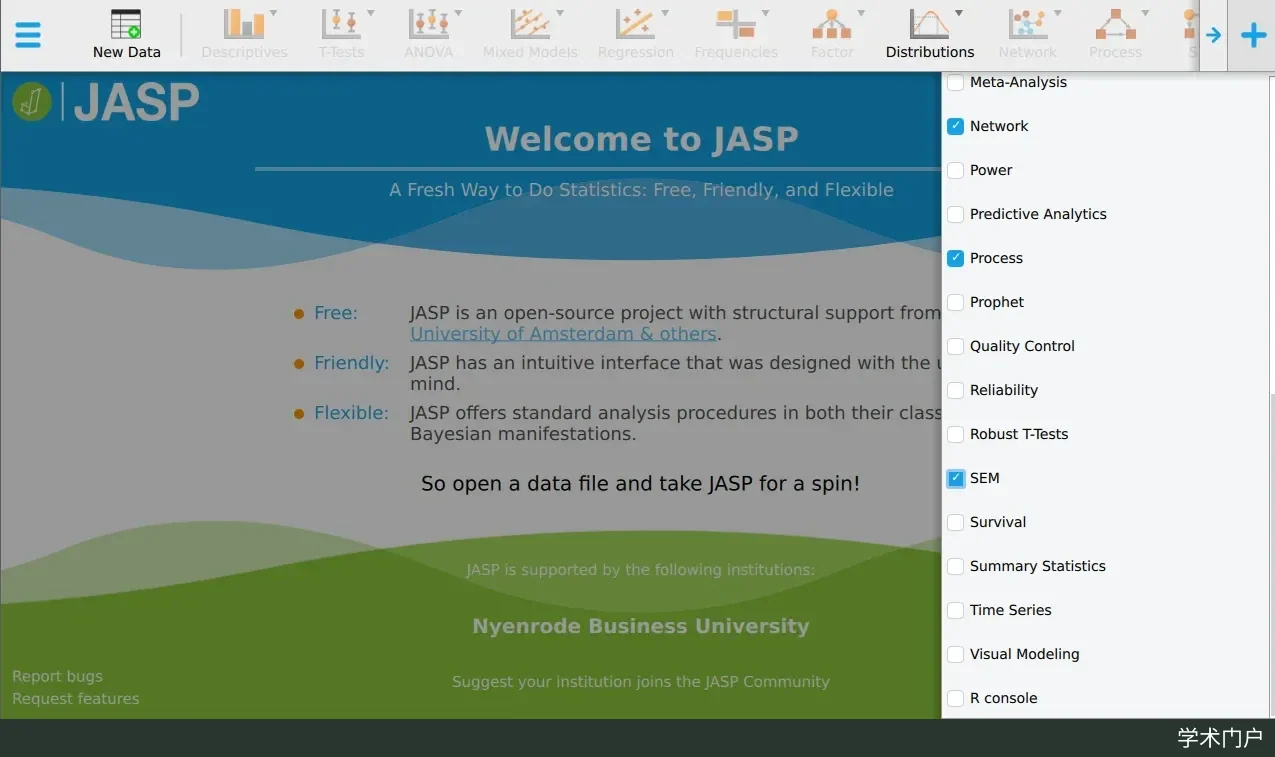1275x757 pixels.
Task: Expand the Distributions dropdown arrow
Action: pyautogui.click(x=959, y=14)
